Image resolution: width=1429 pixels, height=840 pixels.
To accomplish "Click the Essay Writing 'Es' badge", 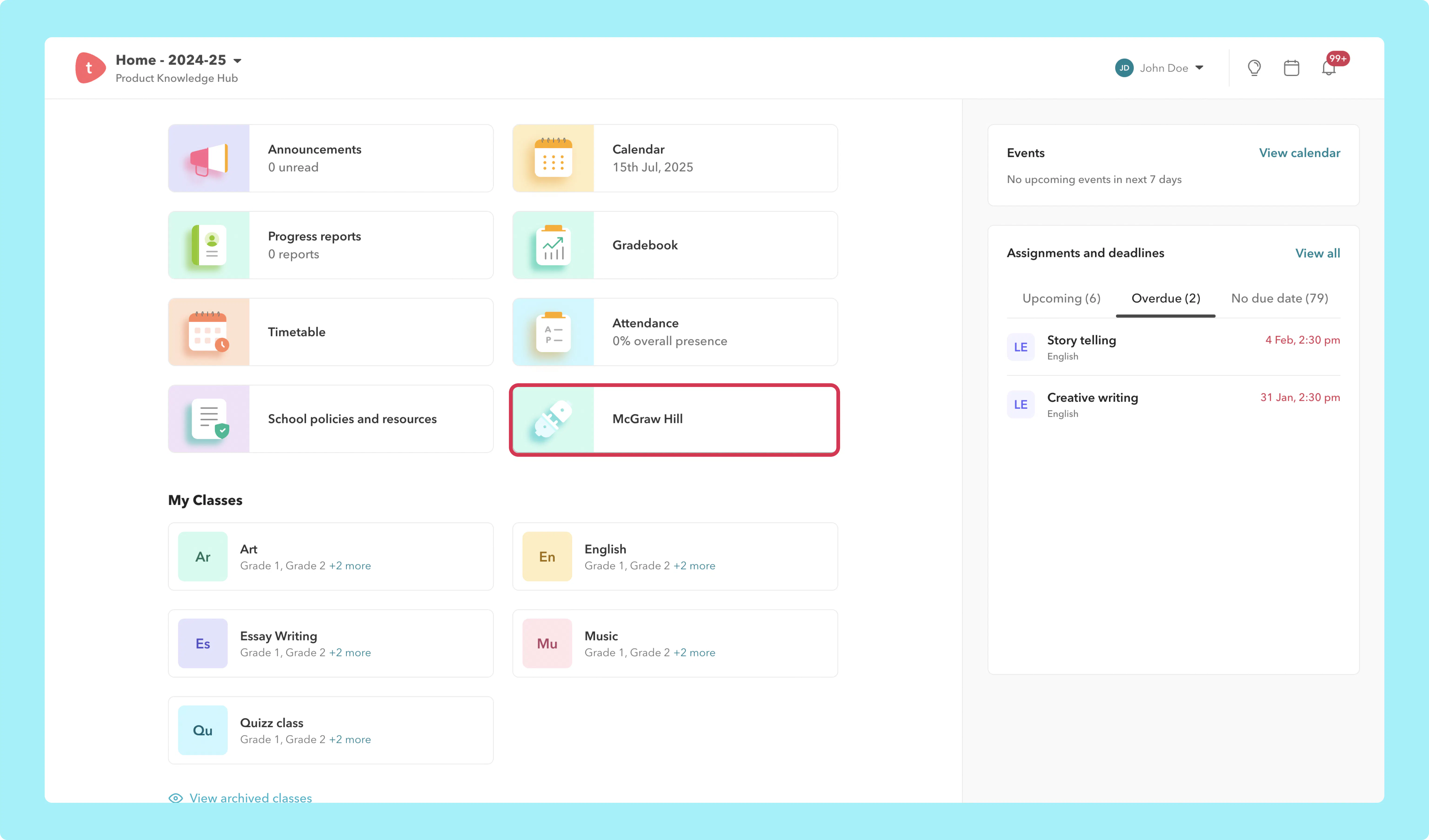I will click(x=203, y=643).
